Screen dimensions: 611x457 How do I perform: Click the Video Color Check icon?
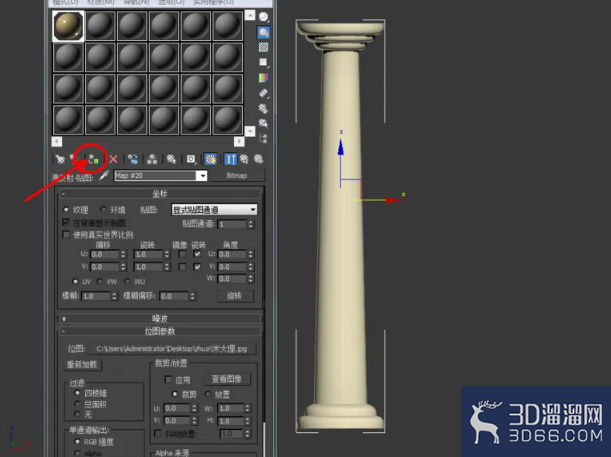point(263,78)
